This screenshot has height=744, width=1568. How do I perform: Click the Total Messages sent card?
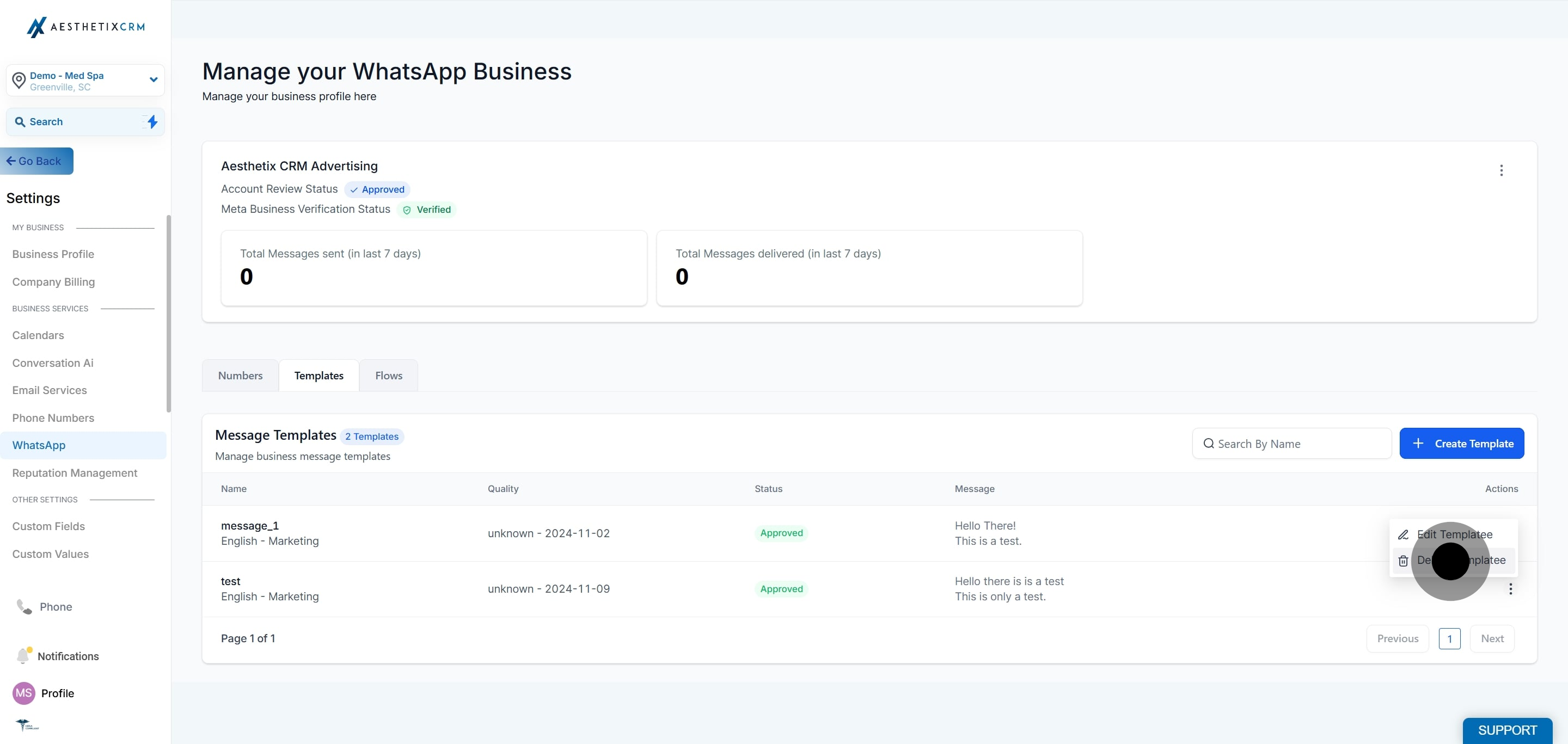[434, 268]
